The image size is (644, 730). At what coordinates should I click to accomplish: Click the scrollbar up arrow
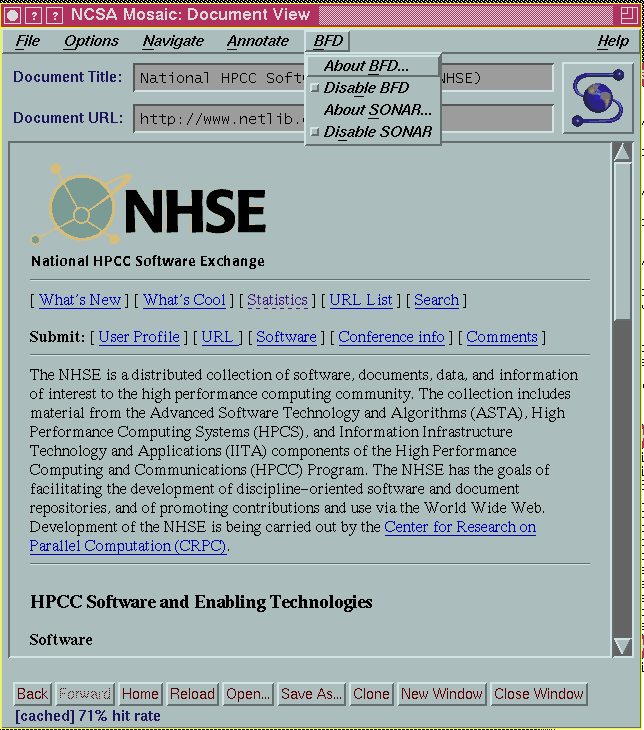click(x=622, y=152)
